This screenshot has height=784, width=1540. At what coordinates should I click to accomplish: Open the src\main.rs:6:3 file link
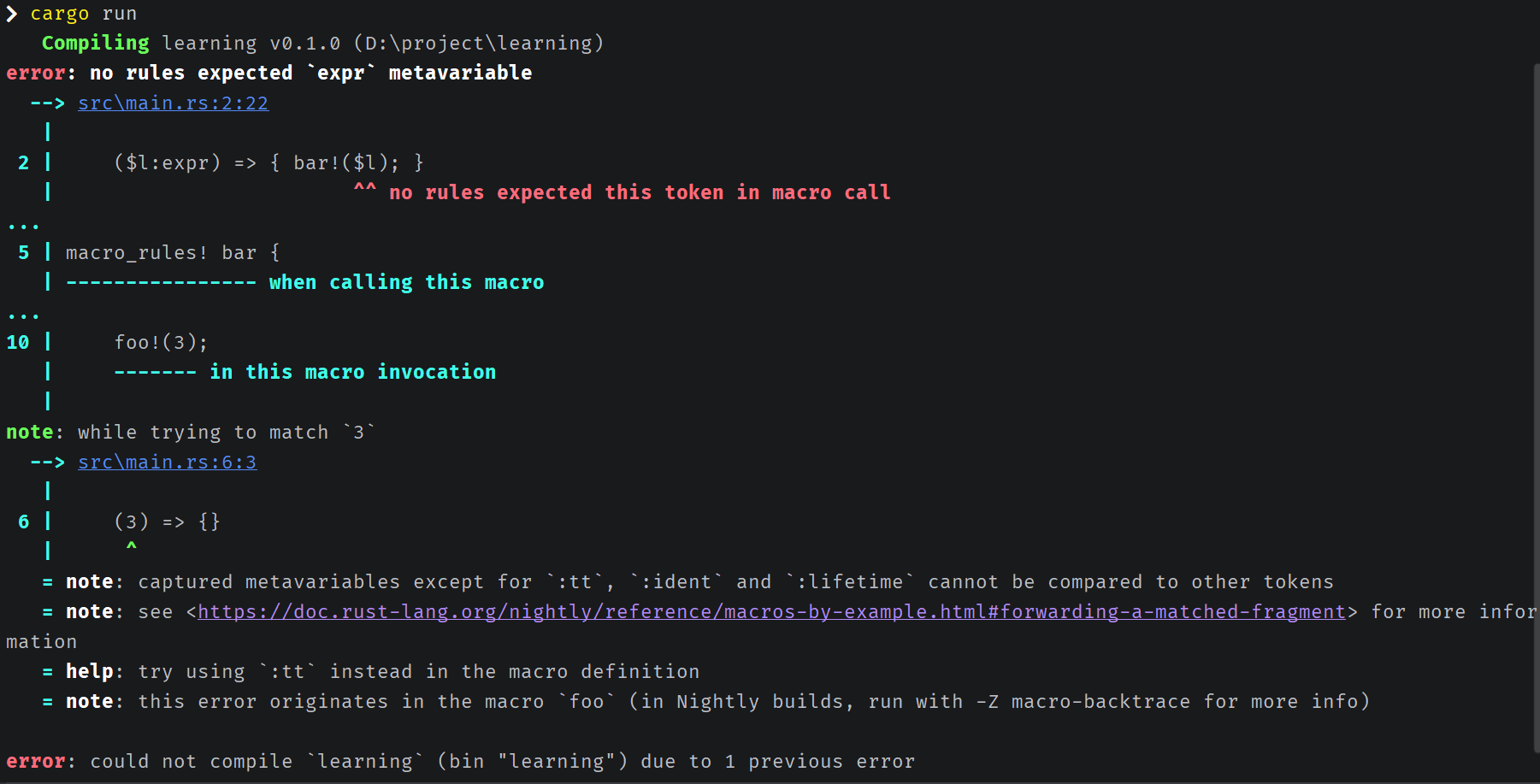pos(167,463)
